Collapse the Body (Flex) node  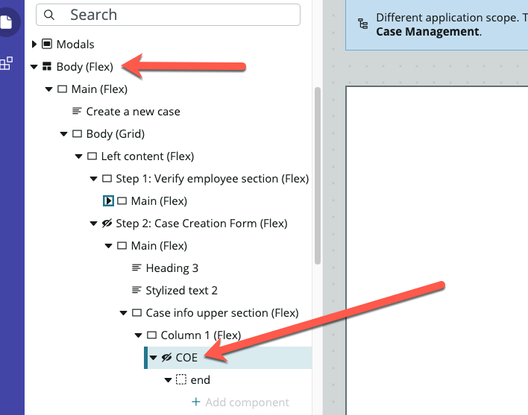pyautogui.click(x=34, y=67)
